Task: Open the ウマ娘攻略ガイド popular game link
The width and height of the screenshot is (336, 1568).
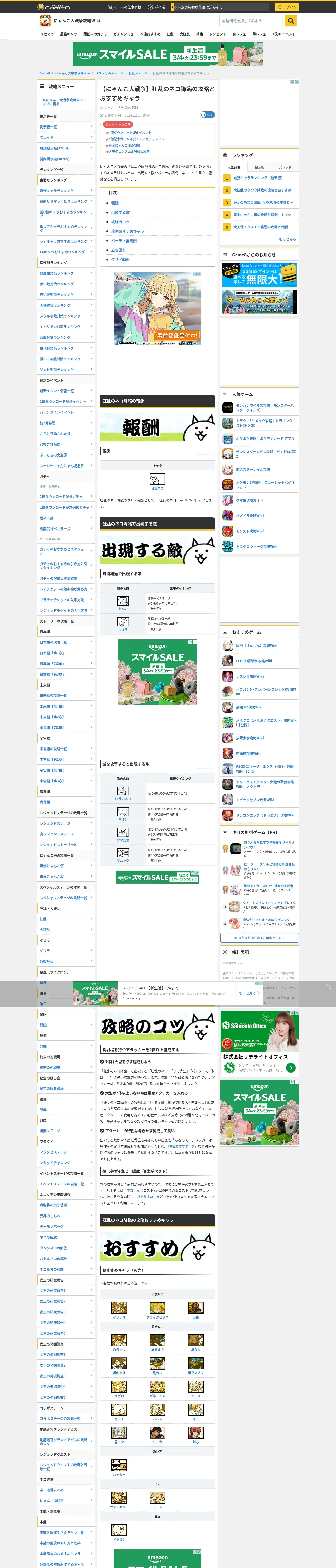Action: tap(249, 500)
